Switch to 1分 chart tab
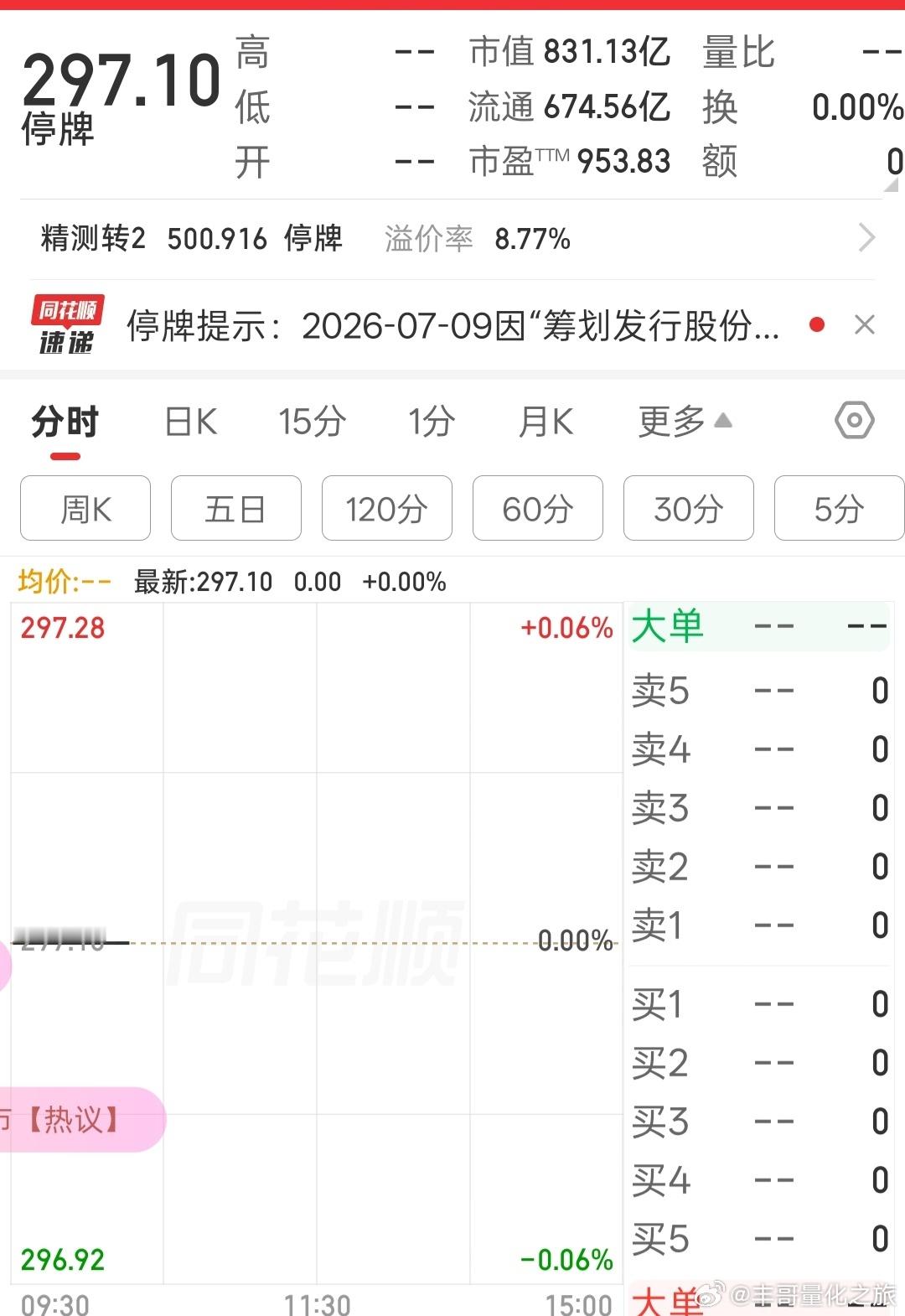905x1316 pixels. [x=432, y=422]
